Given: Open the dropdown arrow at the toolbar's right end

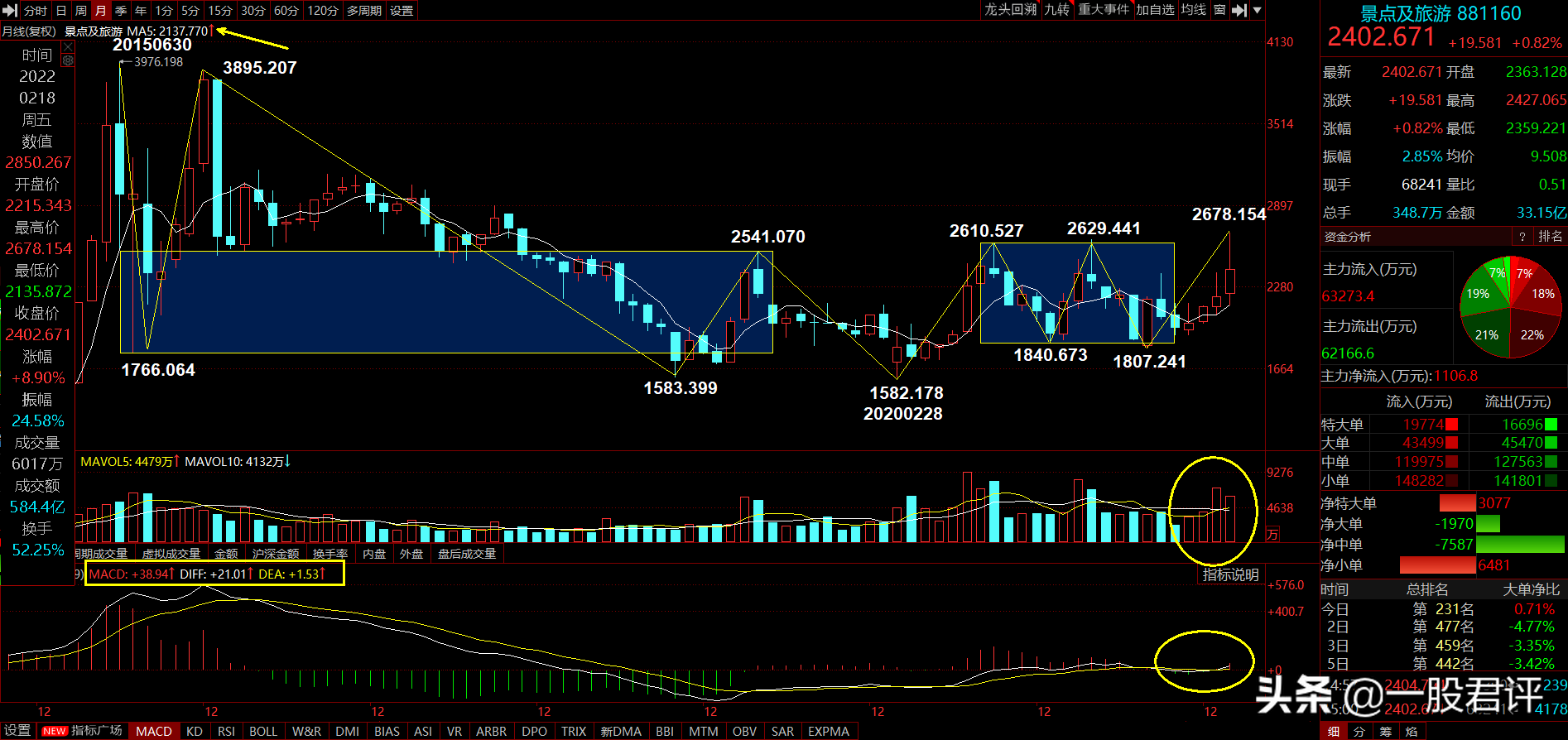Looking at the screenshot, I should click(1257, 10).
